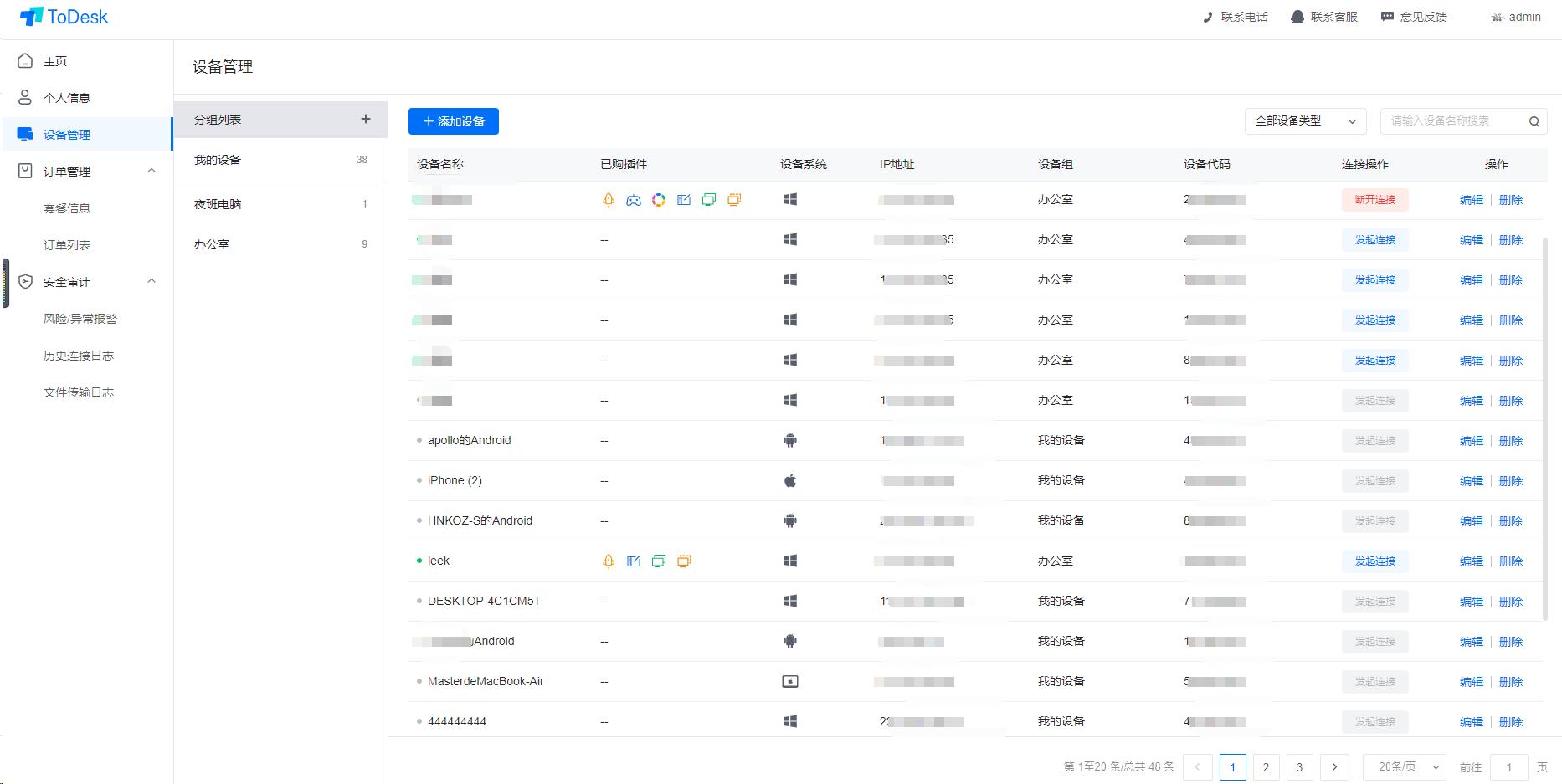Click the colorful ring plugin icon

pos(659,200)
